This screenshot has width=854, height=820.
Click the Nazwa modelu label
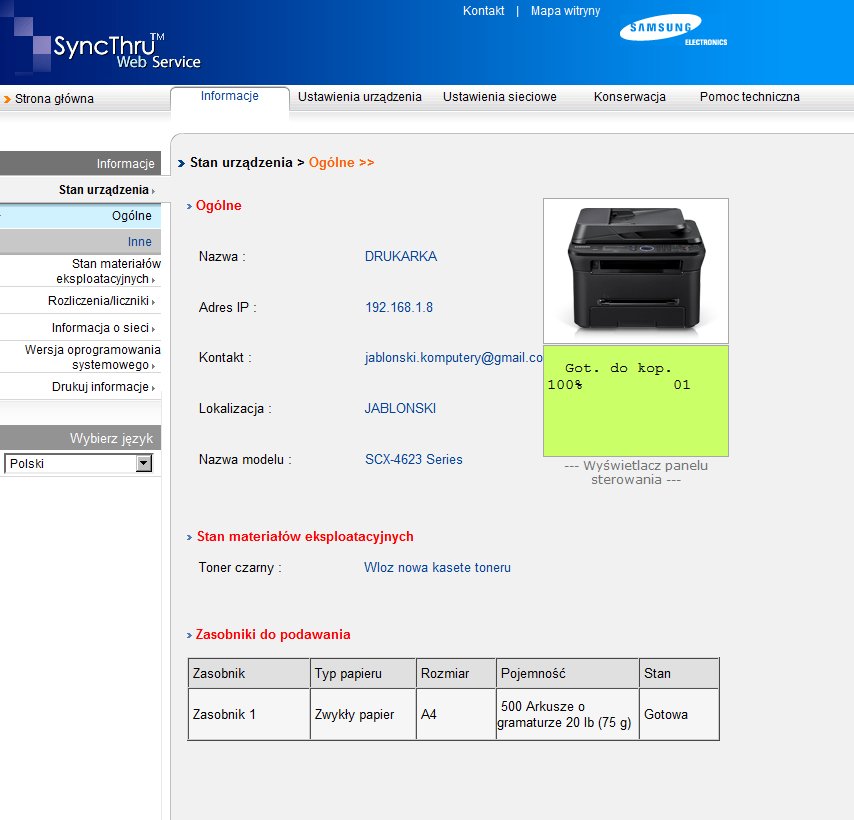point(245,460)
